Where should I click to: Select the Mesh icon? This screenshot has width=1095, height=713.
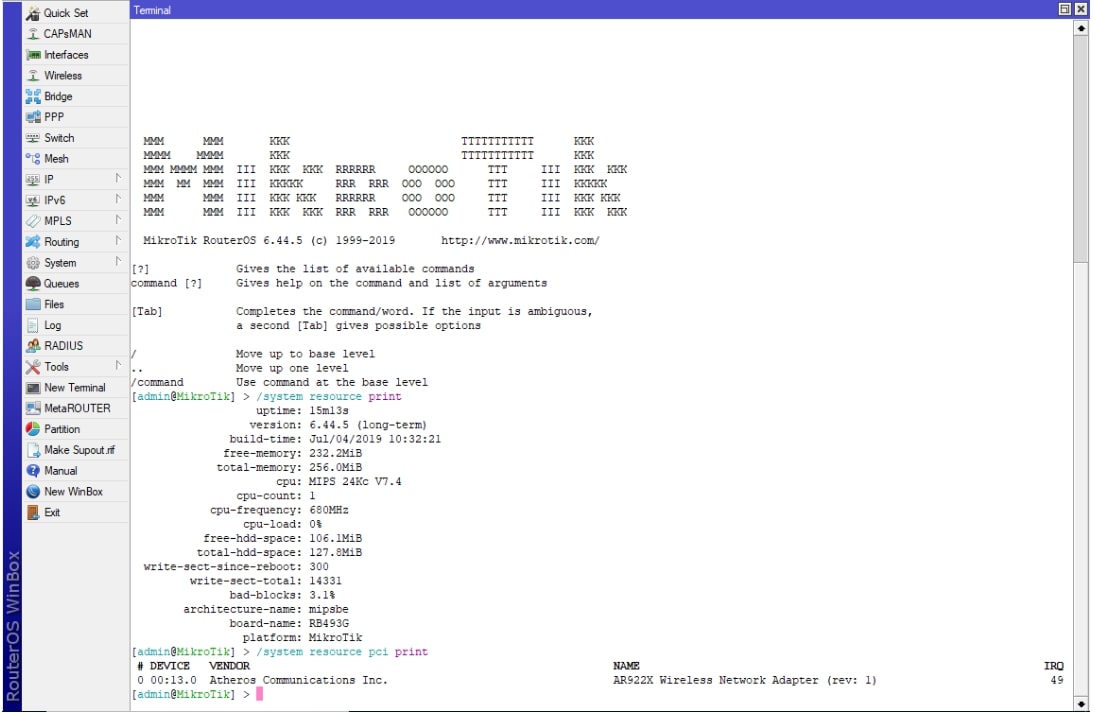click(x=33, y=159)
